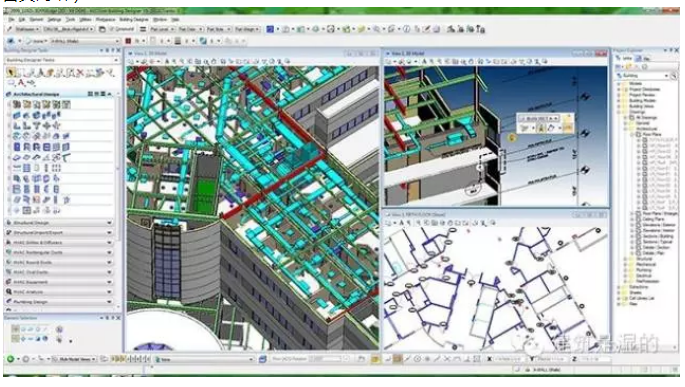Switch to File tab in Project Explorer

(643, 58)
